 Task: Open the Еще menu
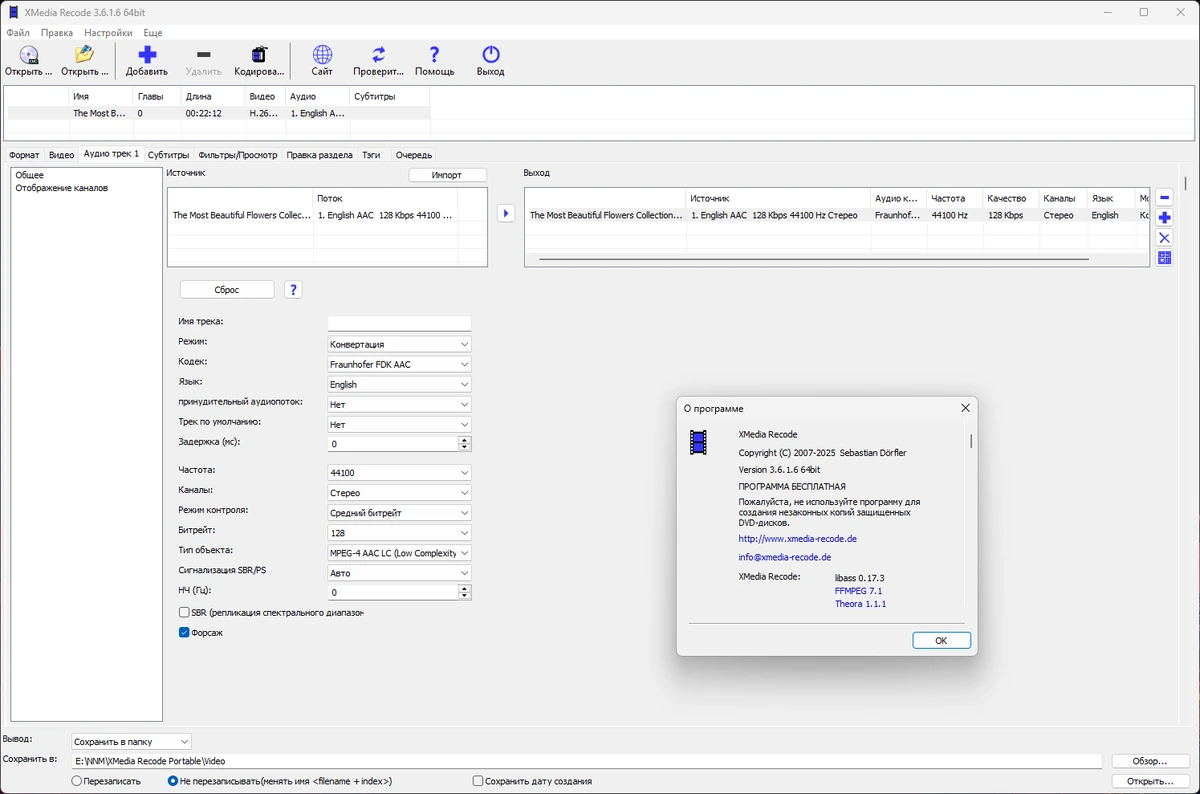[x=153, y=33]
